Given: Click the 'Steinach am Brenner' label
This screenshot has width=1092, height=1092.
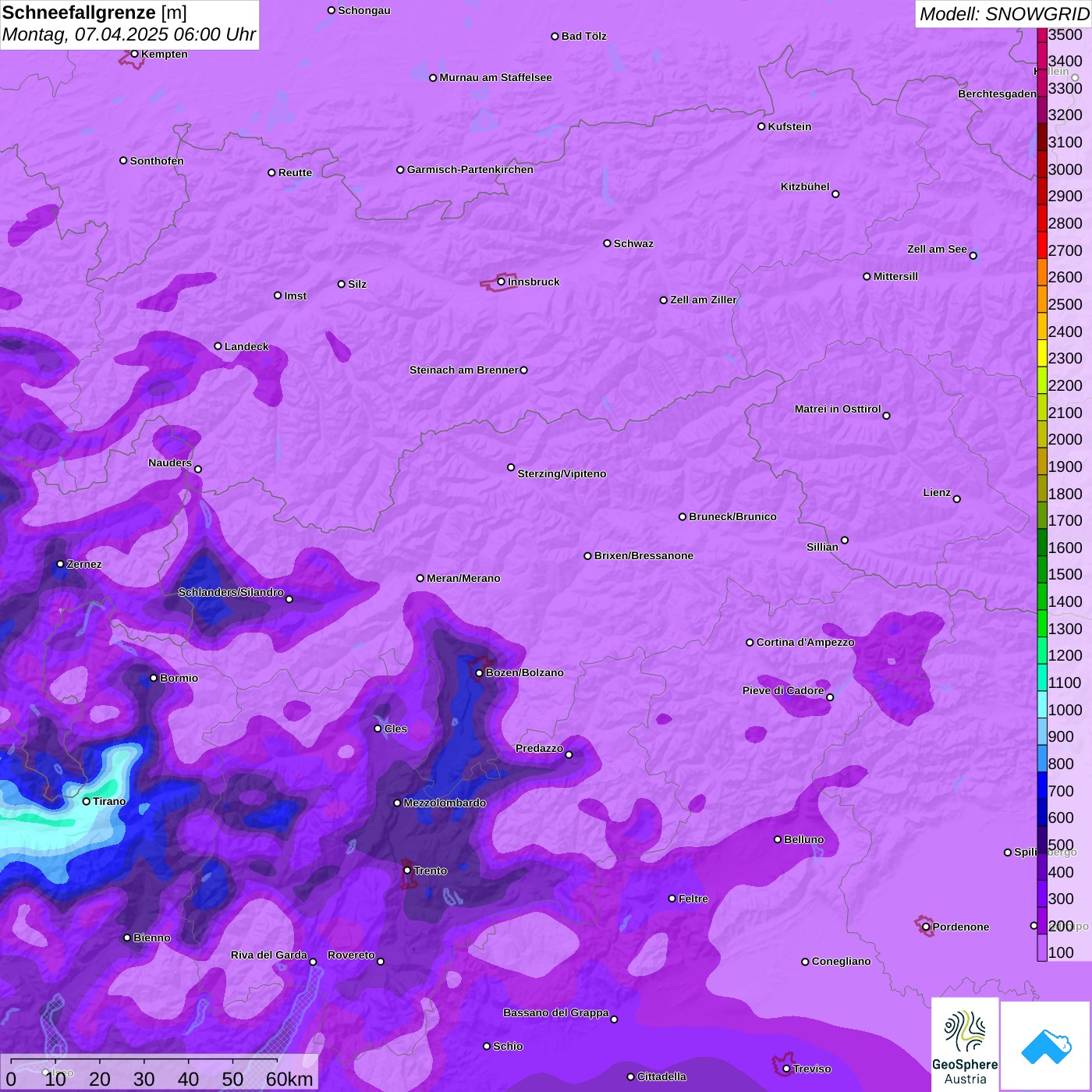Looking at the screenshot, I should pyautogui.click(x=464, y=370).
